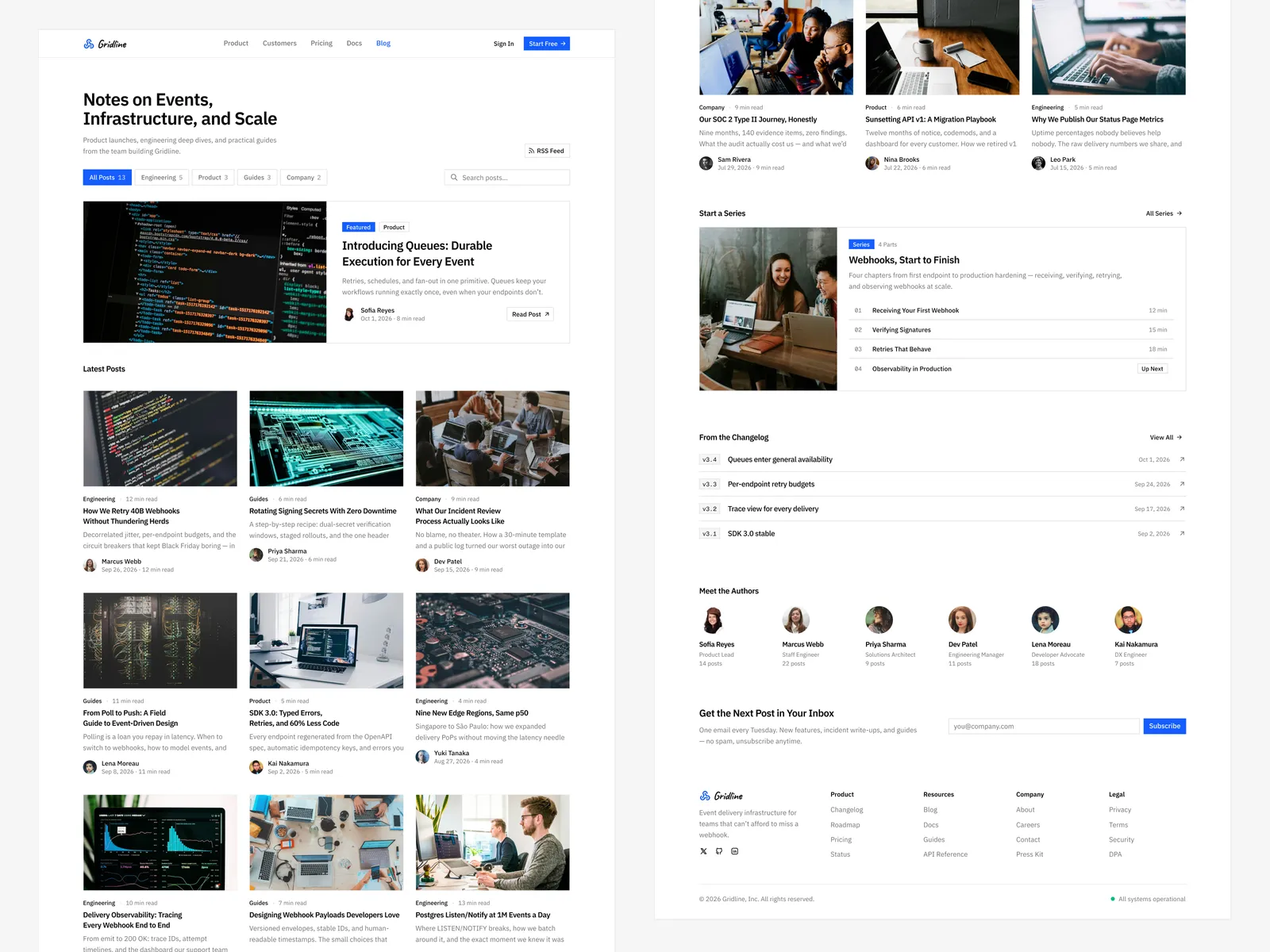The width and height of the screenshot is (1270, 952).
Task: Open the Pricing nav item
Action: (x=321, y=44)
